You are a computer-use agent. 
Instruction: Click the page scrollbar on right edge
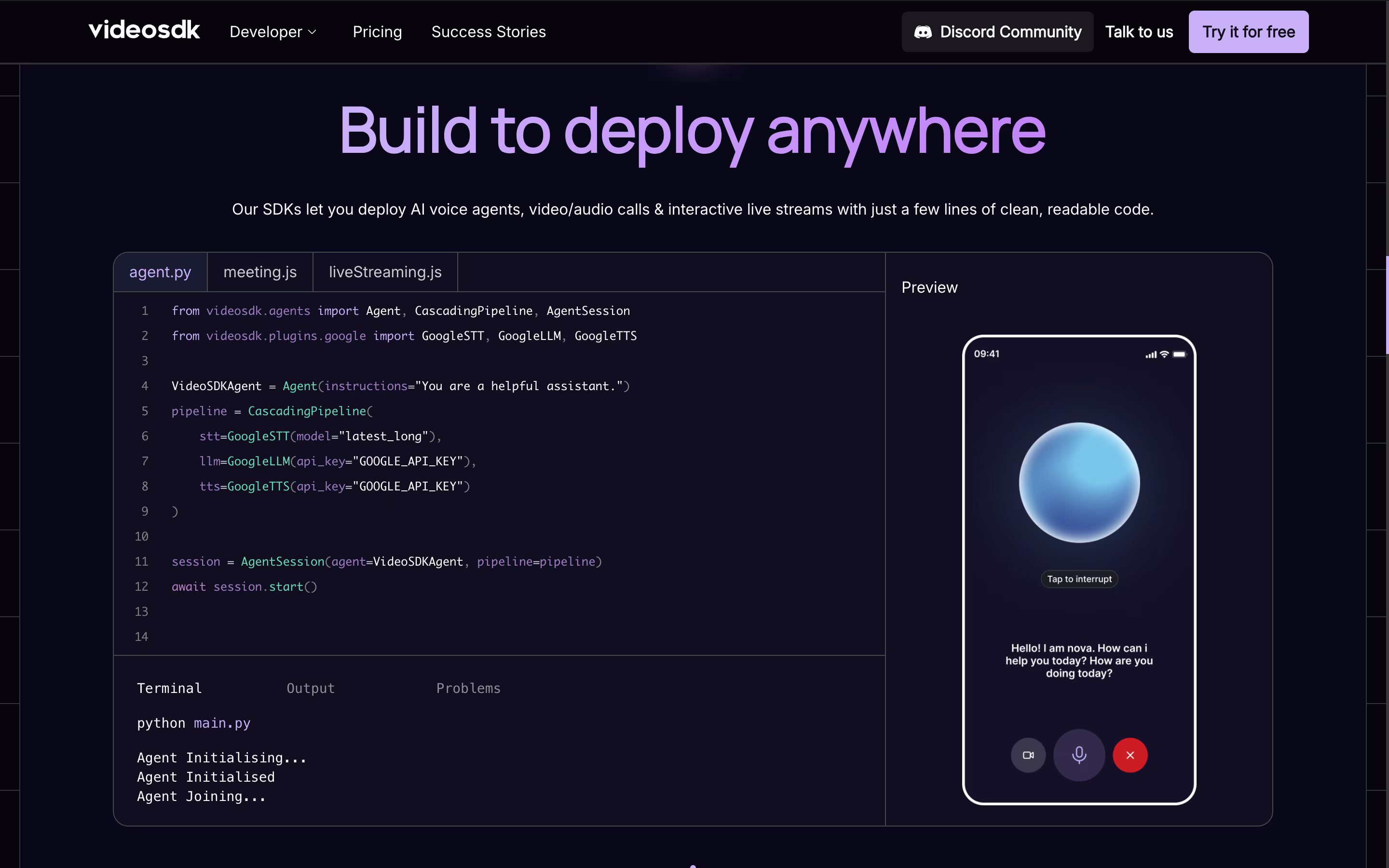[1387, 304]
